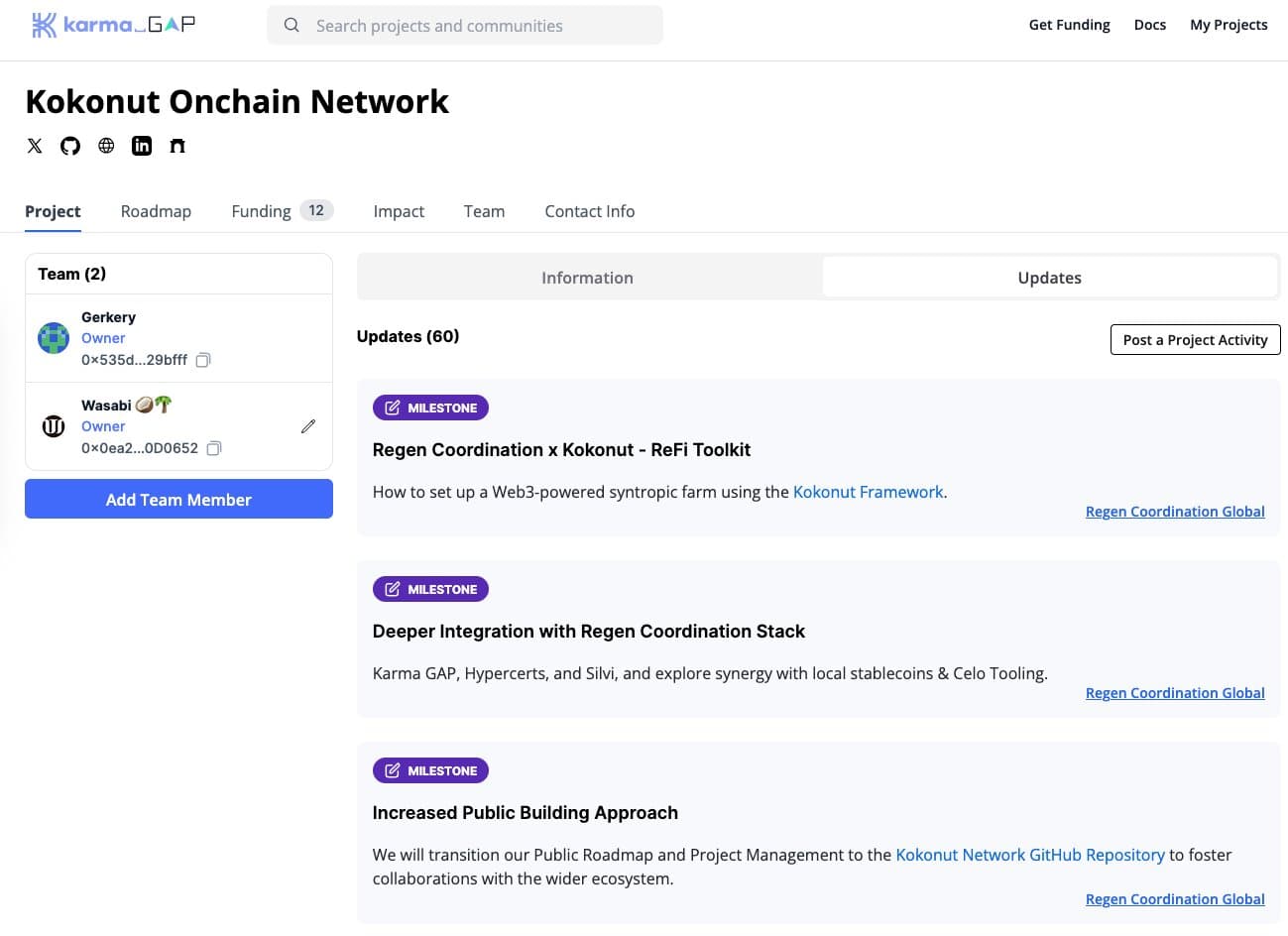Switch to the Team tab
Screen dimensions: 1288x936
tap(484, 211)
